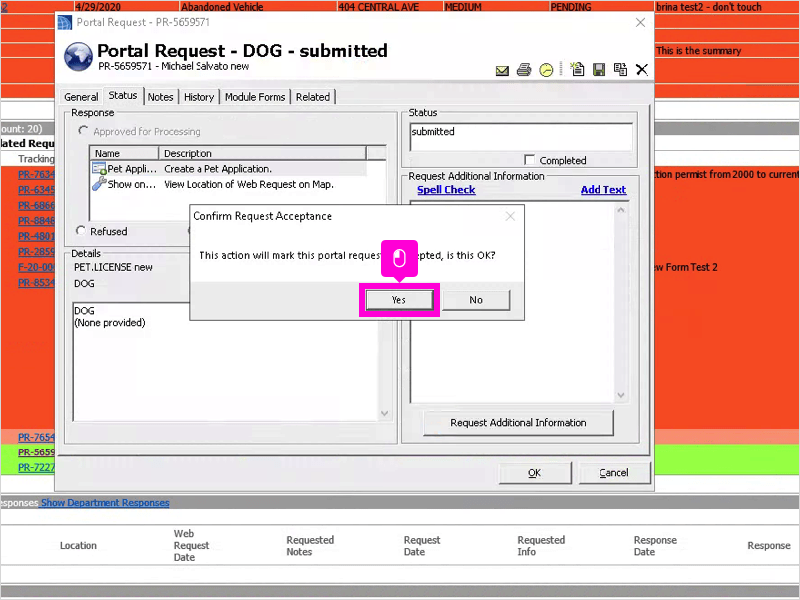
Task: Click the Web Request Date column header
Action: 191,545
